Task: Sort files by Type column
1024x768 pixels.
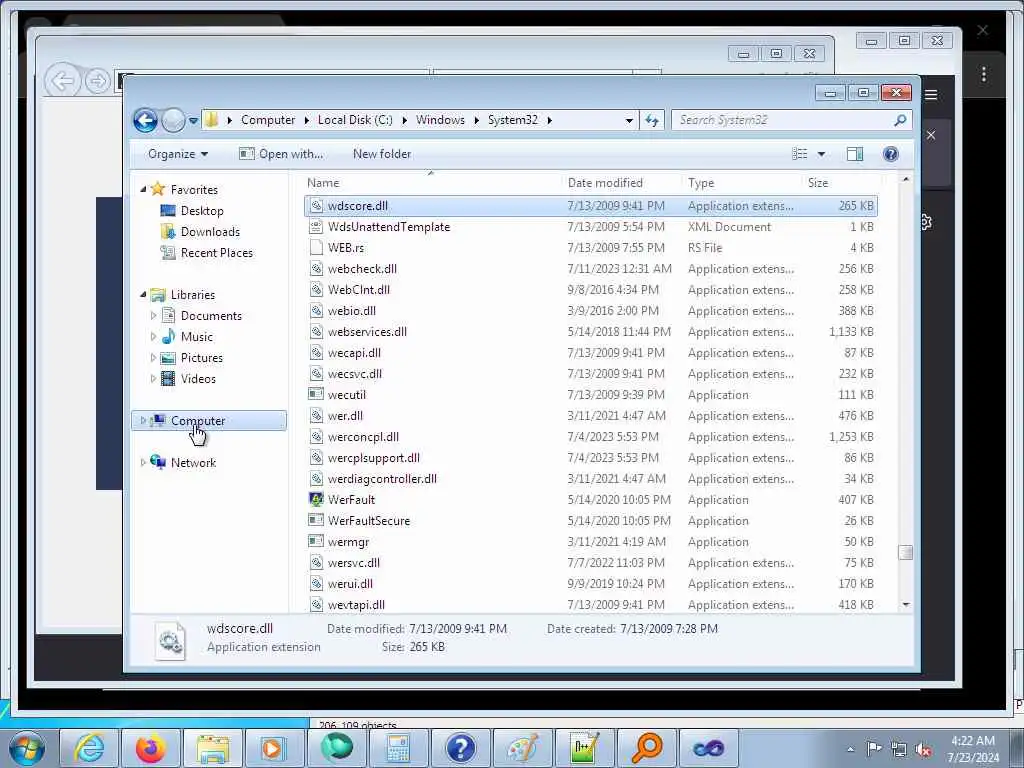Action: (x=701, y=184)
